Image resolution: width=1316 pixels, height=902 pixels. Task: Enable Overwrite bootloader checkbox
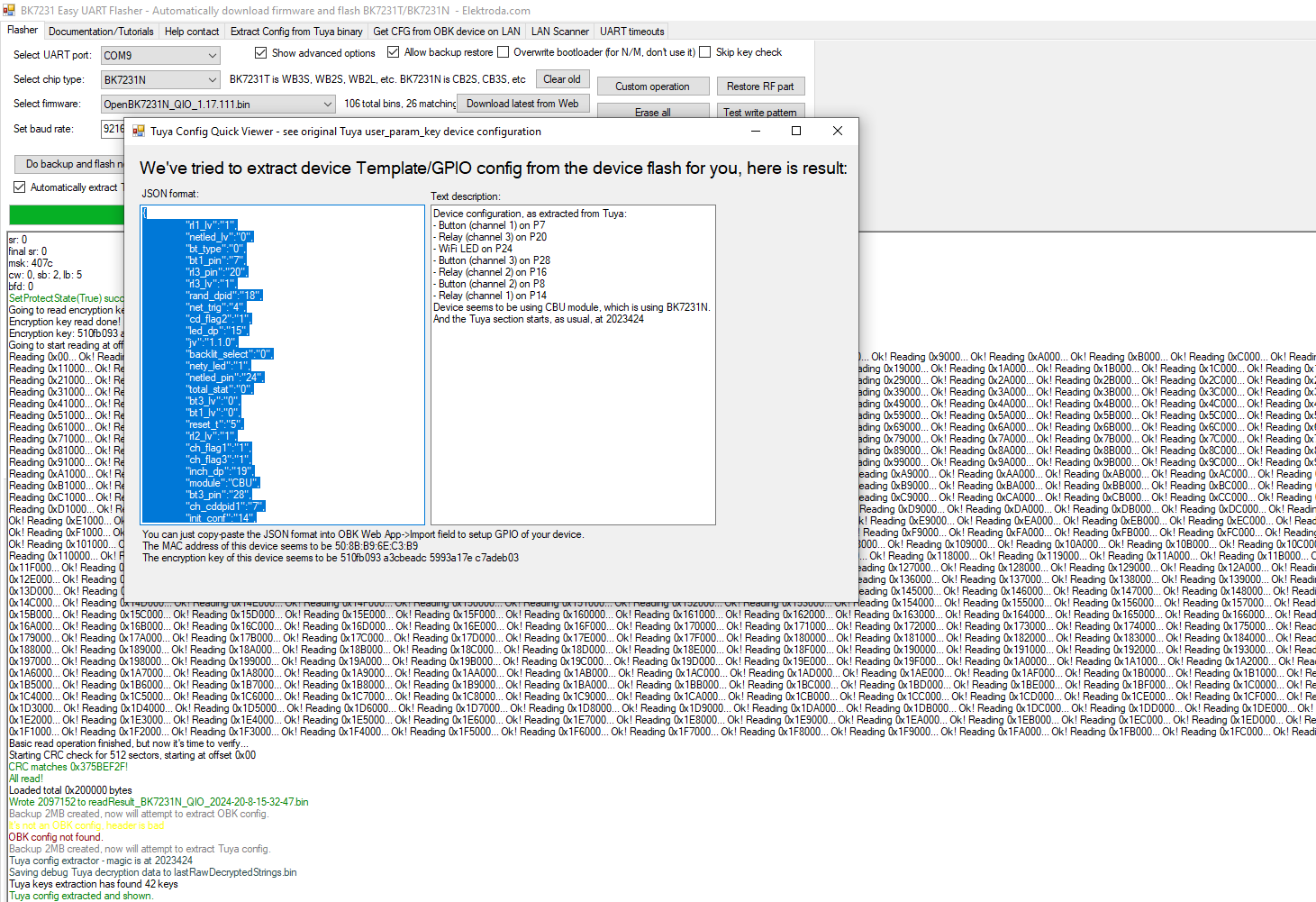504,52
